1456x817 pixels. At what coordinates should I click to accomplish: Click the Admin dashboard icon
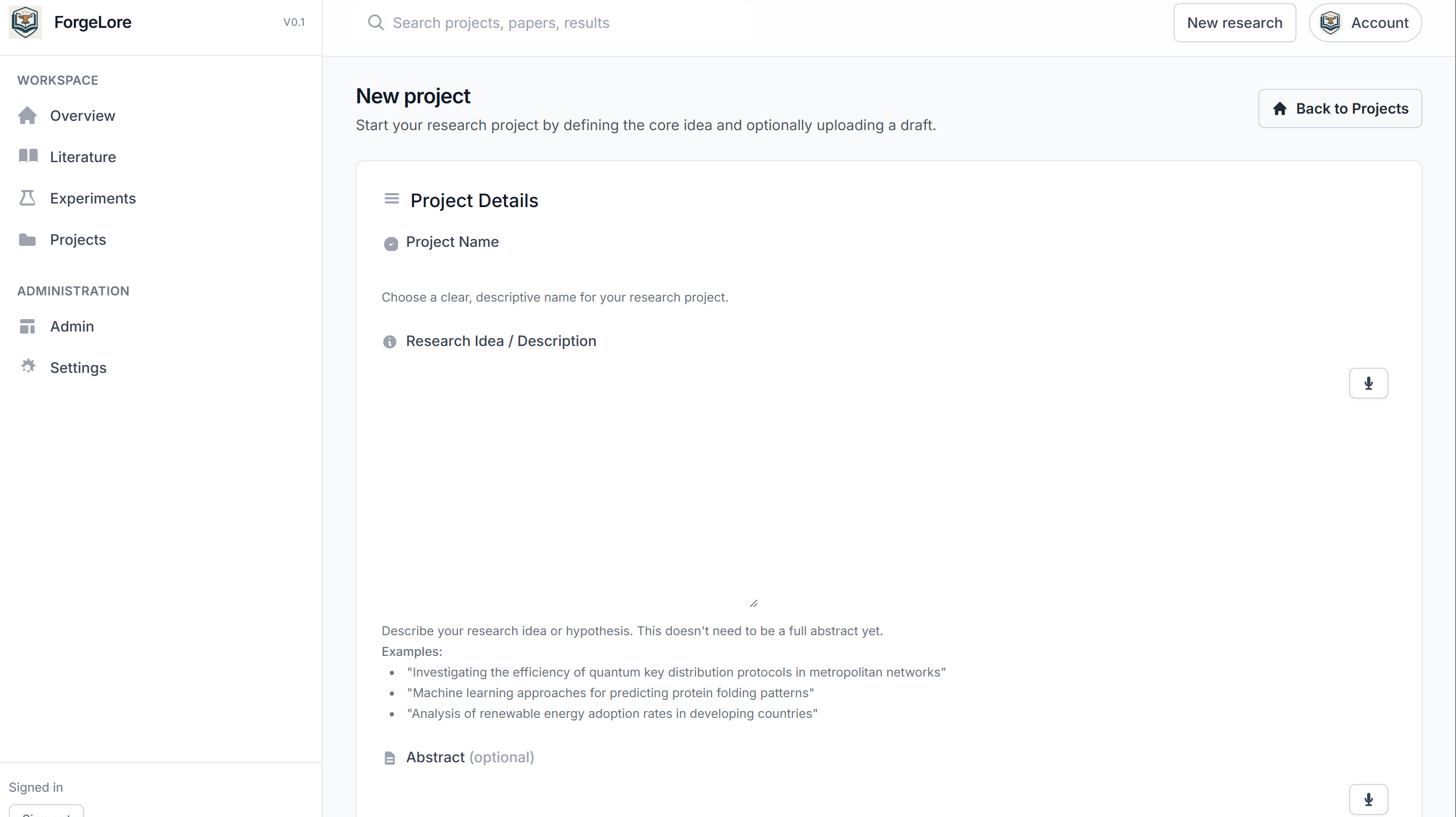27,326
